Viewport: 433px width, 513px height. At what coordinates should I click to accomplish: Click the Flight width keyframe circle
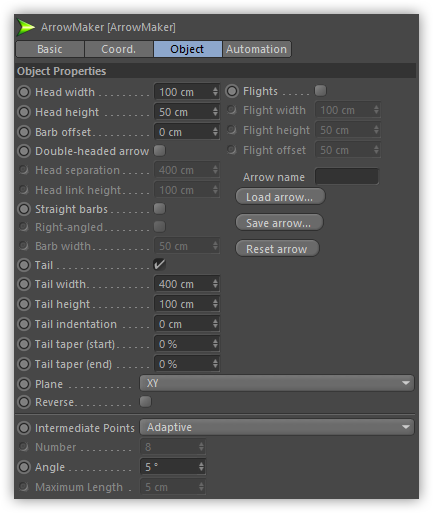232,110
